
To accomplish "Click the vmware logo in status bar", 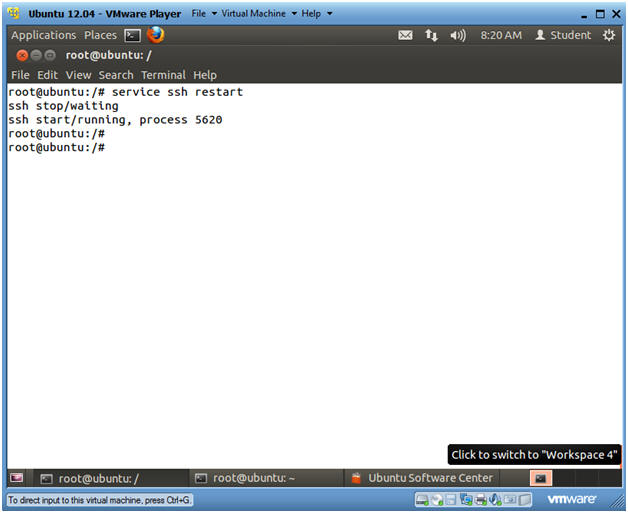I will tap(572, 499).
